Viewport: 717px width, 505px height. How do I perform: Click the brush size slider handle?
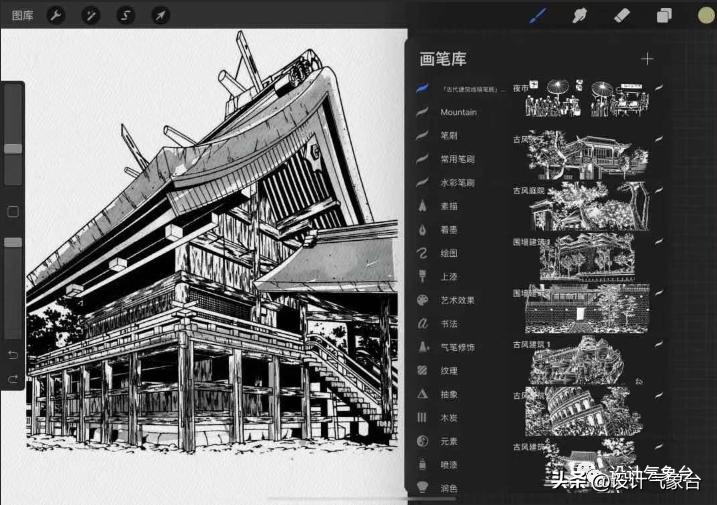tap(13, 149)
